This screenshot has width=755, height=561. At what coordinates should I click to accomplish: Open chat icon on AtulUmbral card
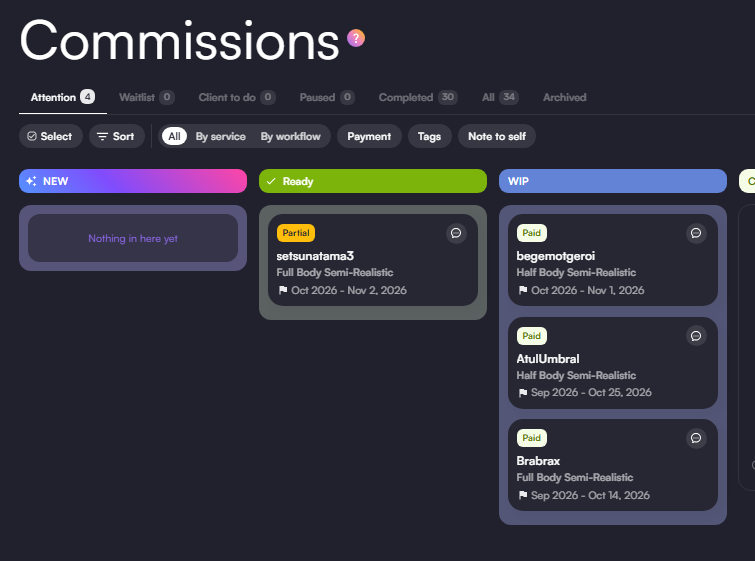pyautogui.click(x=696, y=336)
